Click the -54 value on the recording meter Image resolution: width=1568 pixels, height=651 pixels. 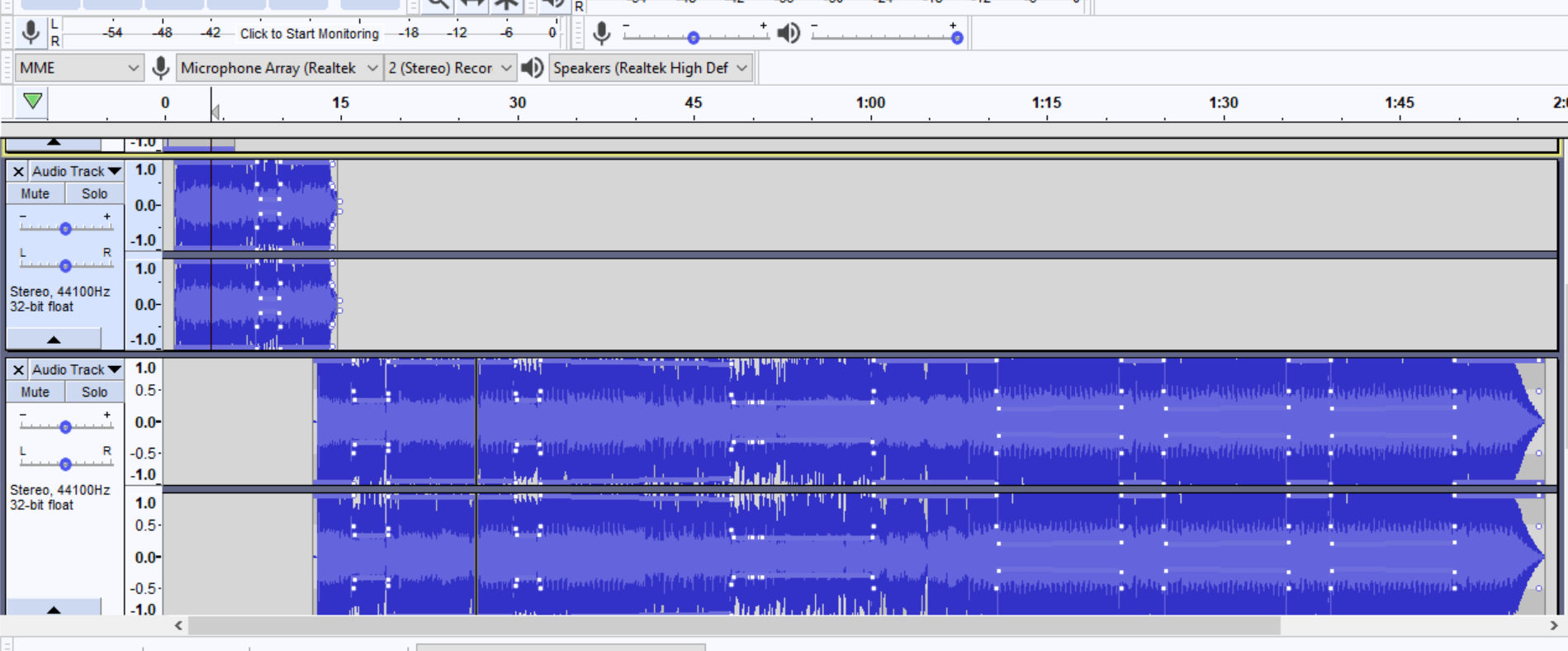click(112, 33)
